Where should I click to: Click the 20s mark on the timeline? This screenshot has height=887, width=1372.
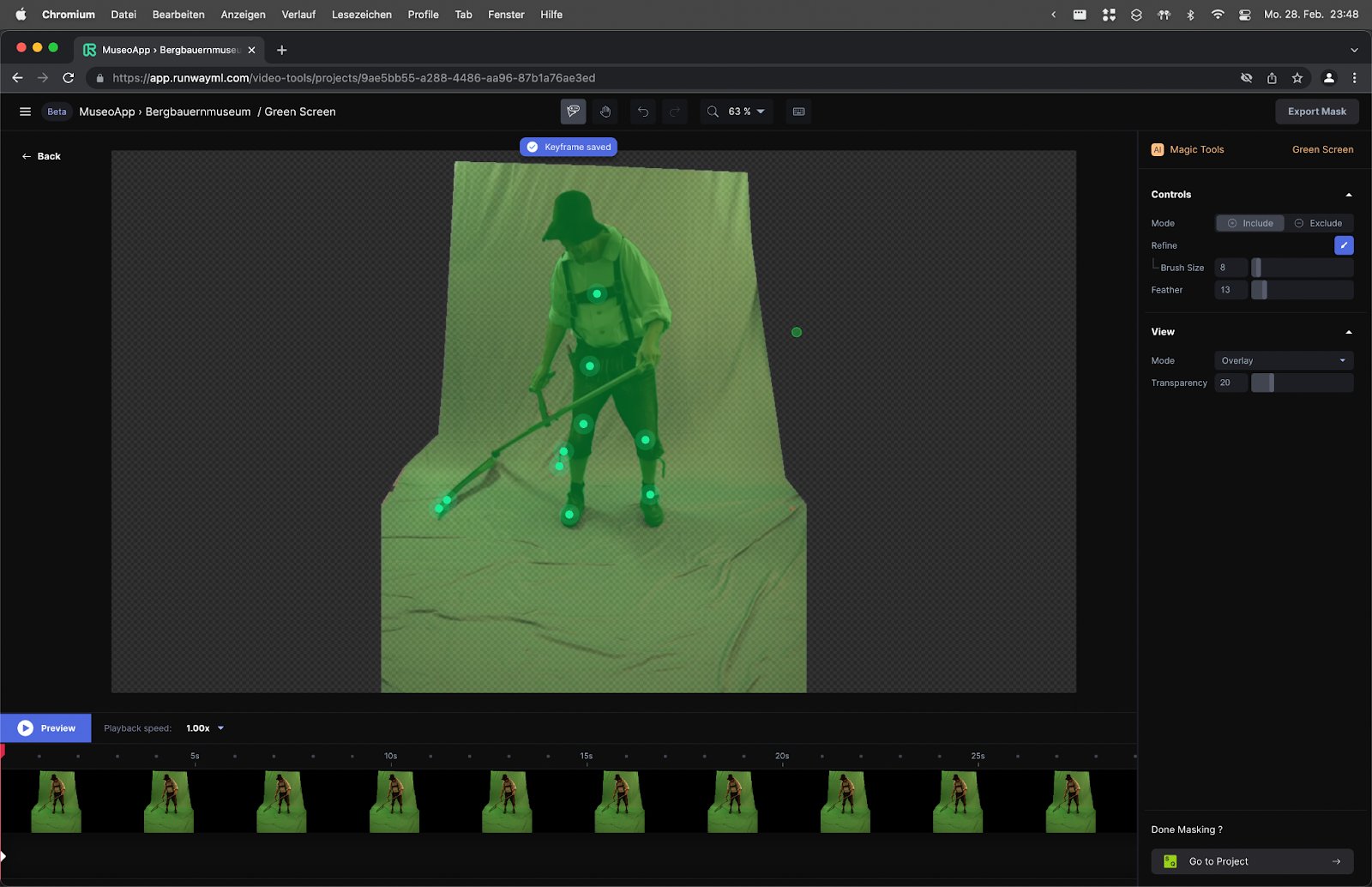coord(782,756)
